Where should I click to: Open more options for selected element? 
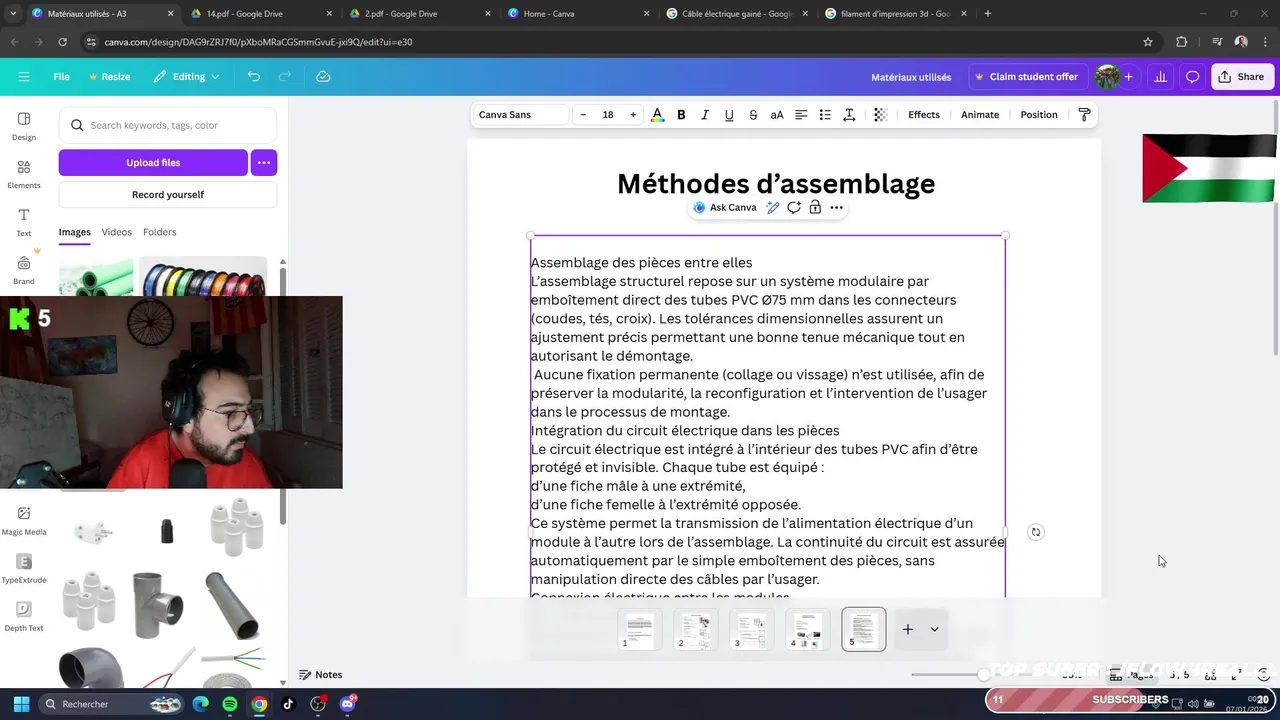(x=837, y=208)
